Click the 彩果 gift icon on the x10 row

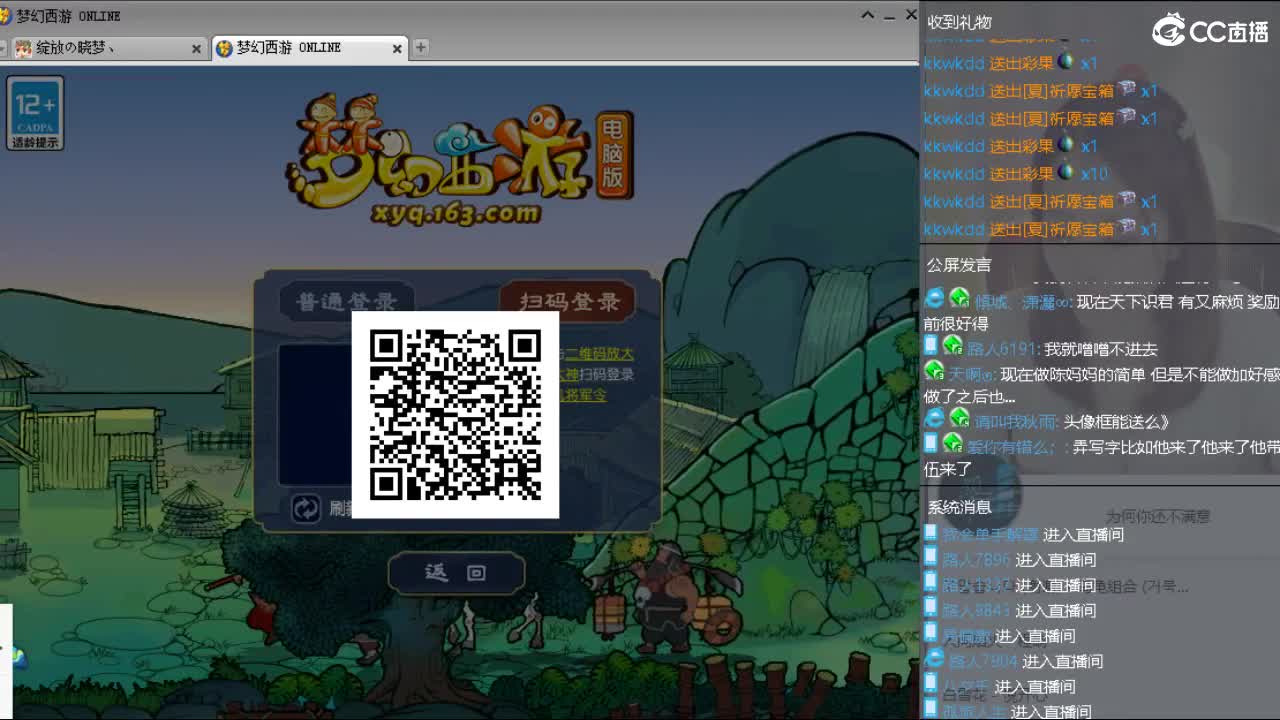[x=1066, y=172]
